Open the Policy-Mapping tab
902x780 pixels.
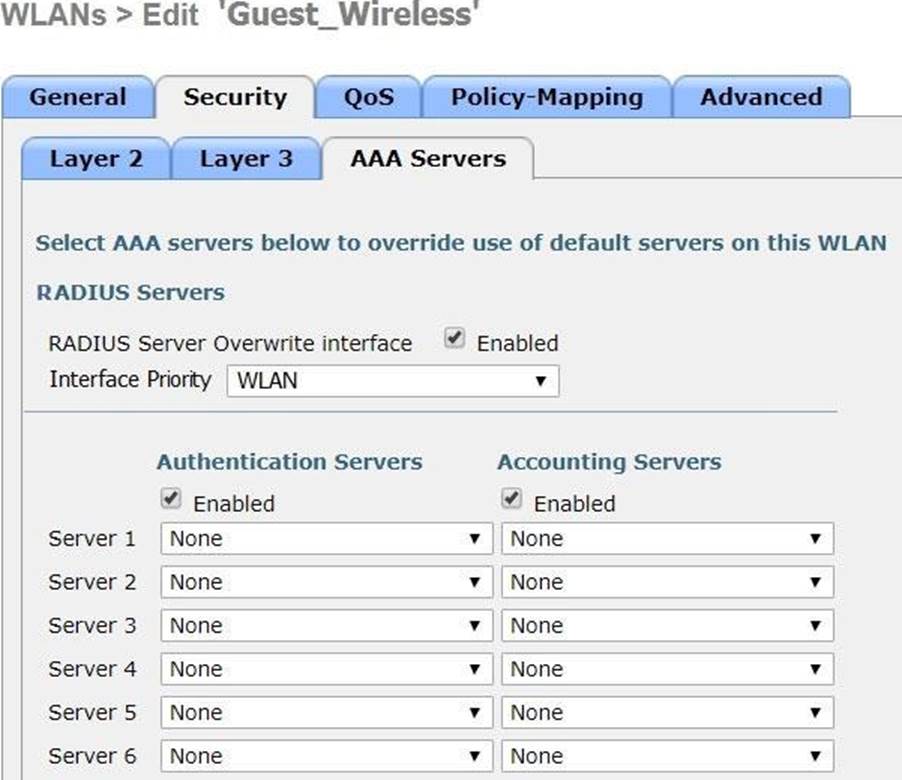[546, 98]
